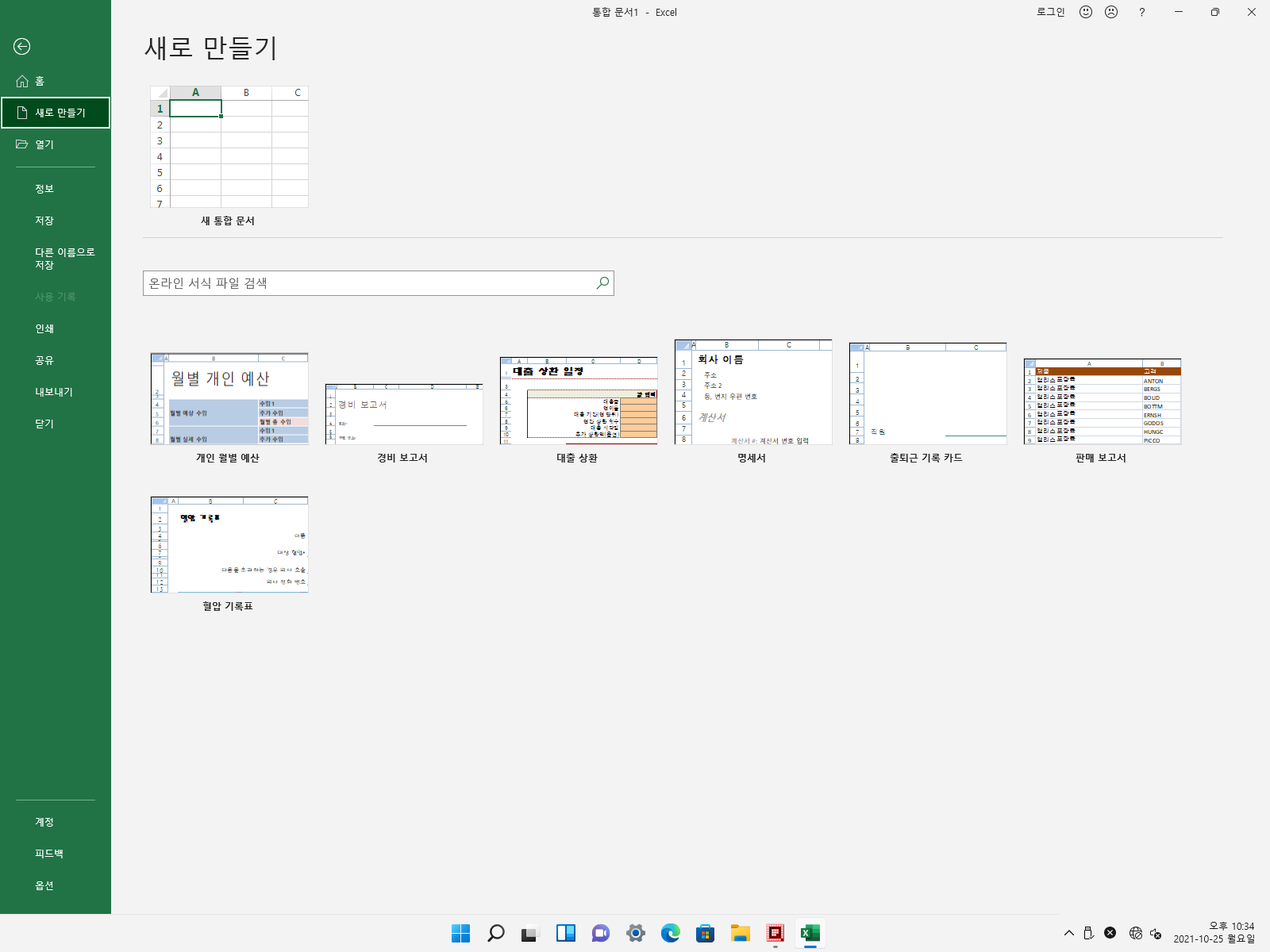Click the smiley face feedback icon

tap(1086, 12)
